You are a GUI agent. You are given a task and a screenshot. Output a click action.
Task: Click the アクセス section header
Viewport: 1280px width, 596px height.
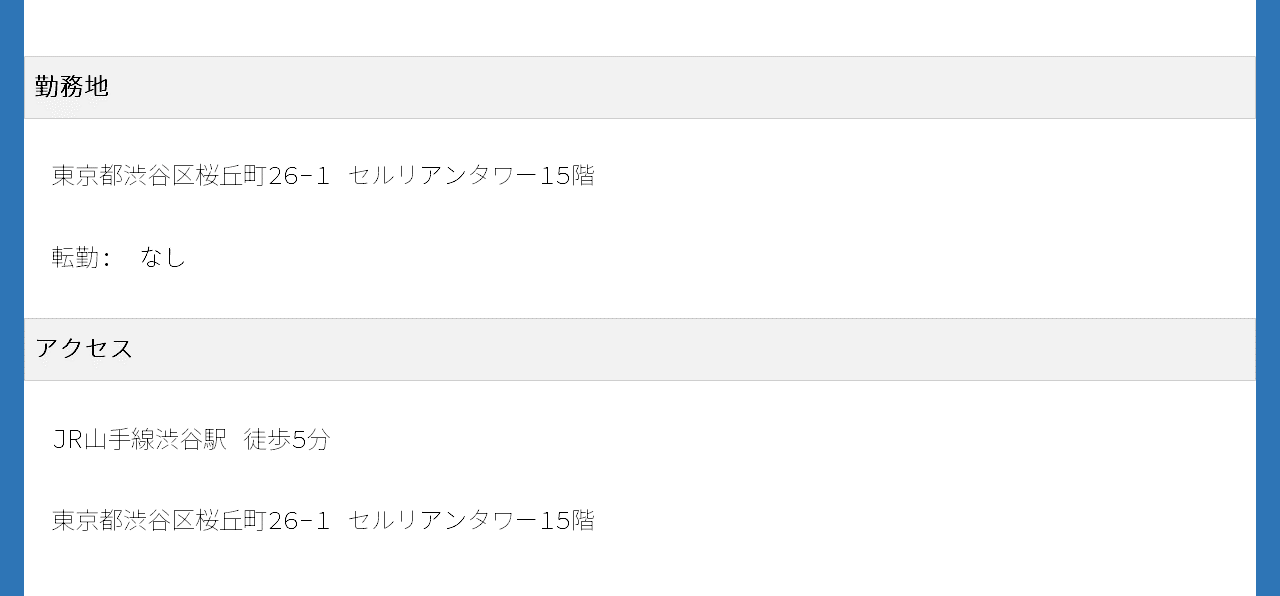(x=640, y=349)
